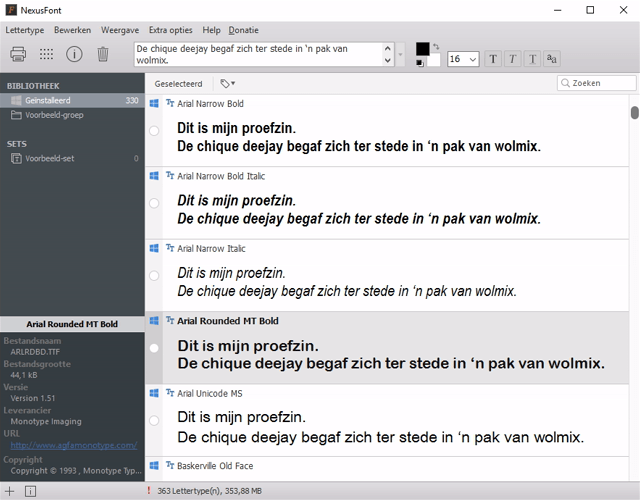
Task: Click TrueType icon of Arial Narrow Italic
Action: click(170, 248)
